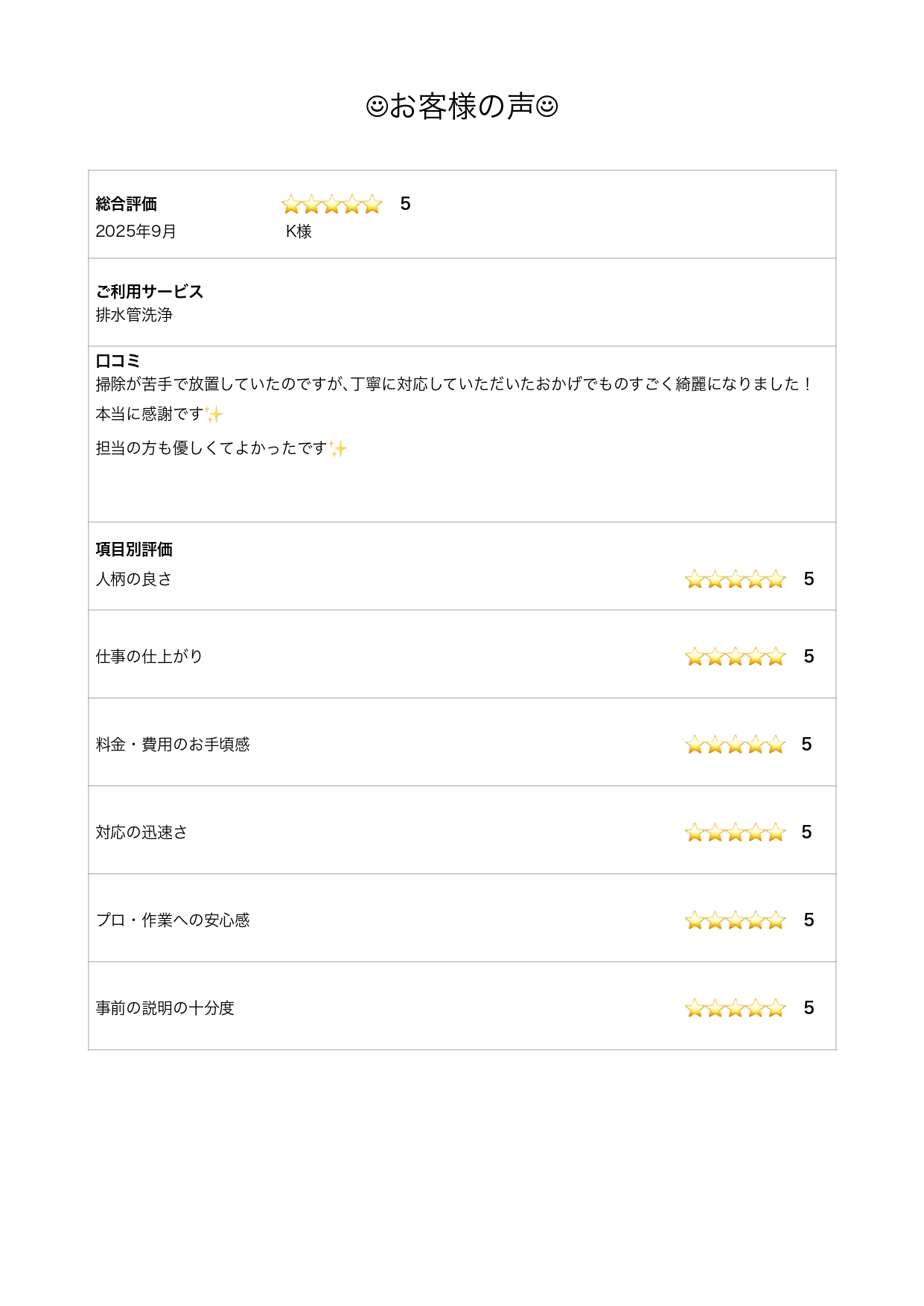
Task: Click the score 5 next to overall stars
Action: [x=405, y=204]
